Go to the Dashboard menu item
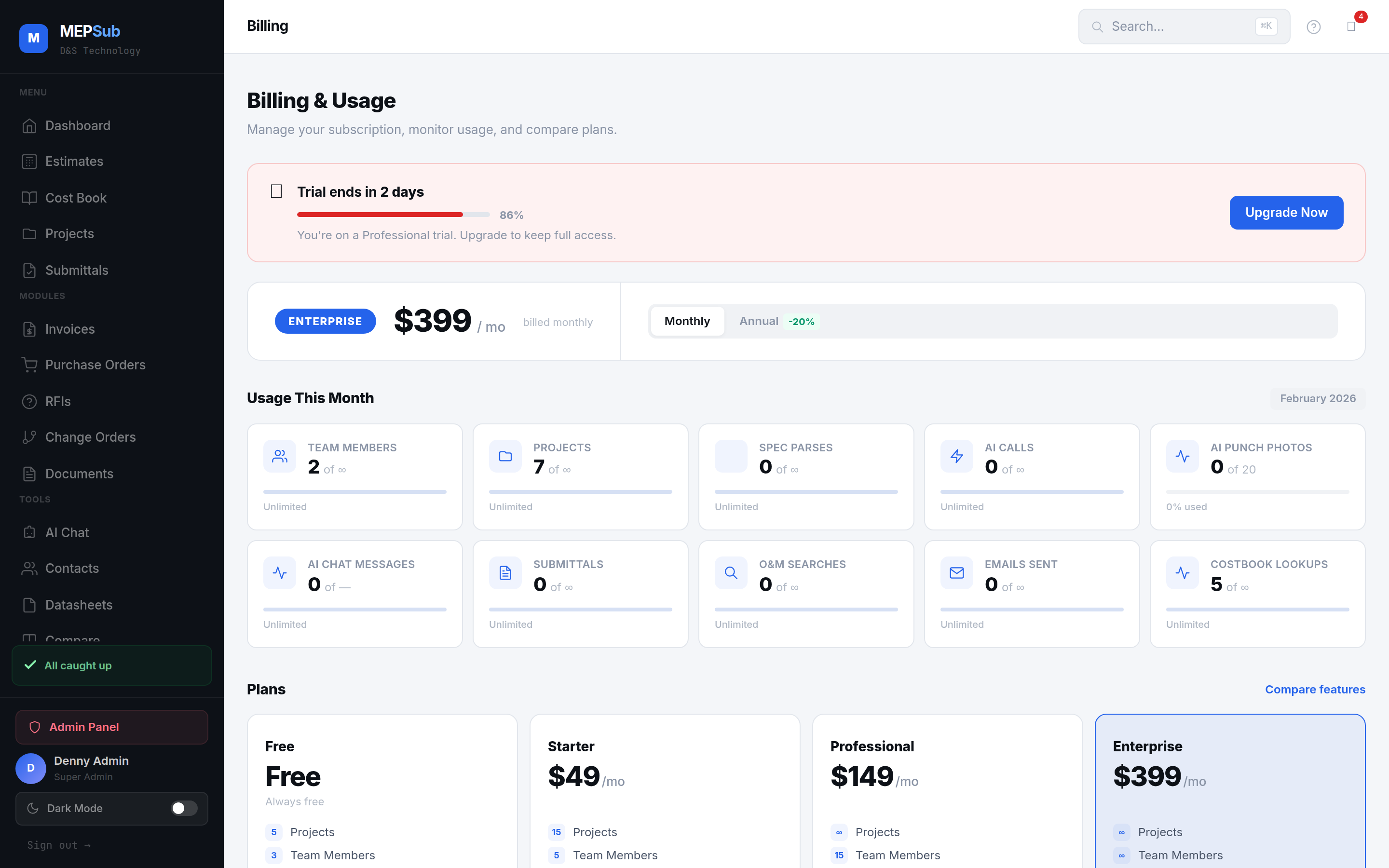1389x868 pixels. click(x=78, y=125)
